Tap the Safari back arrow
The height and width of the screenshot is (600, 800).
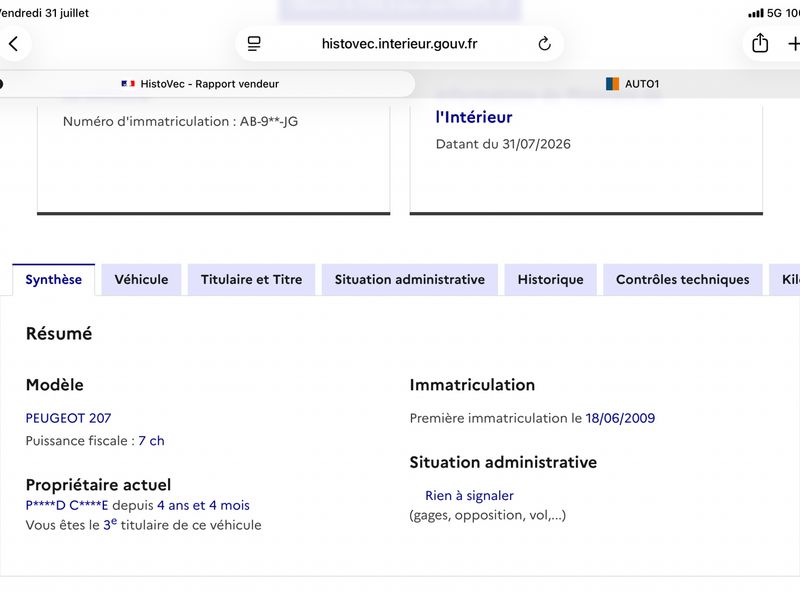pos(14,44)
